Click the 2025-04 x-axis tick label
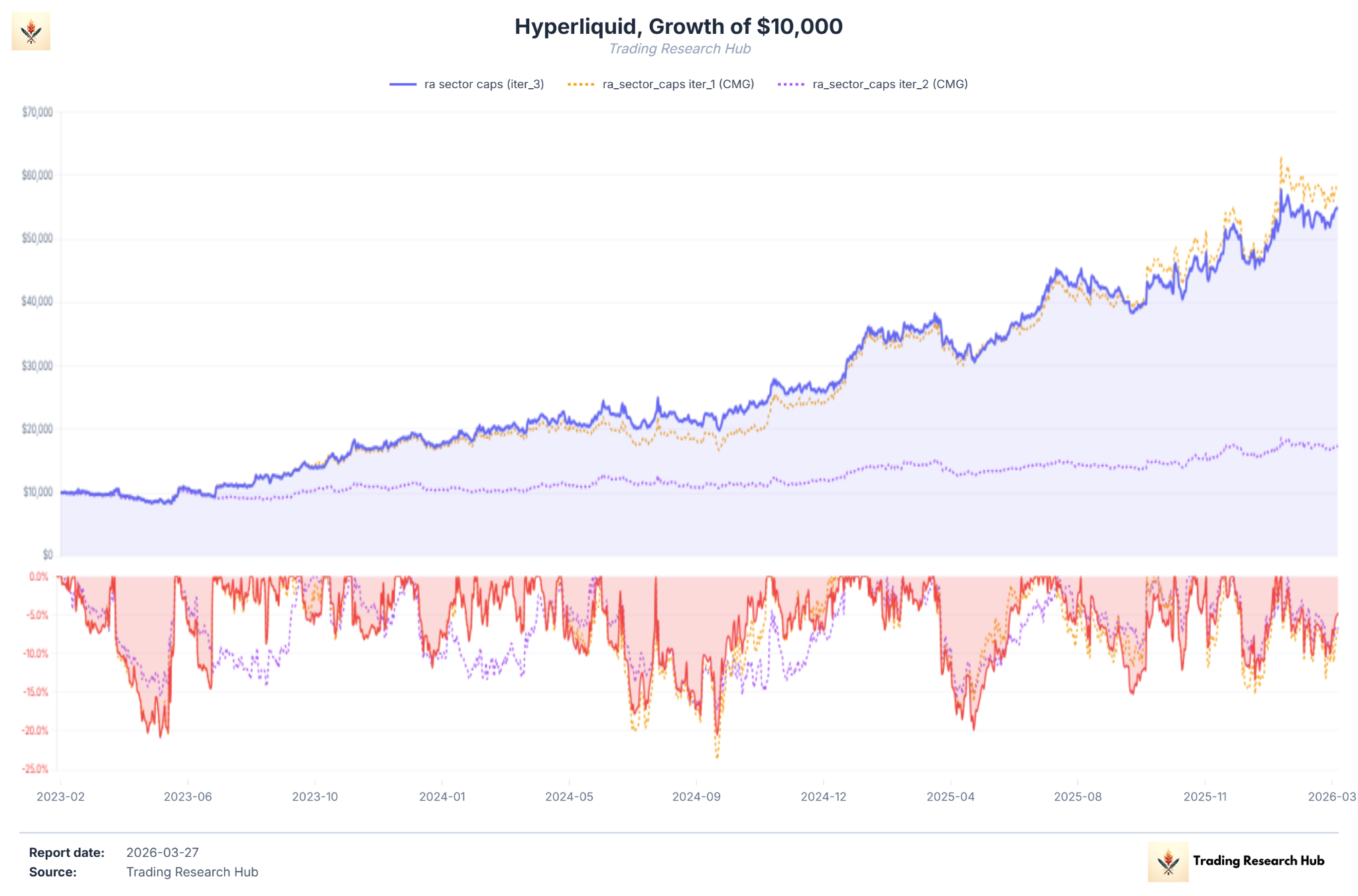Image resolution: width=1358 pixels, height=896 pixels. coord(950,797)
